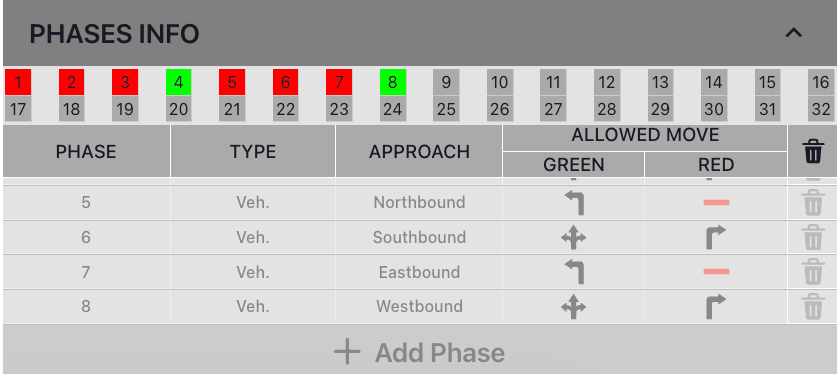Click Southbound green all-directions arrow icon
The image size is (838, 376).
point(573,238)
